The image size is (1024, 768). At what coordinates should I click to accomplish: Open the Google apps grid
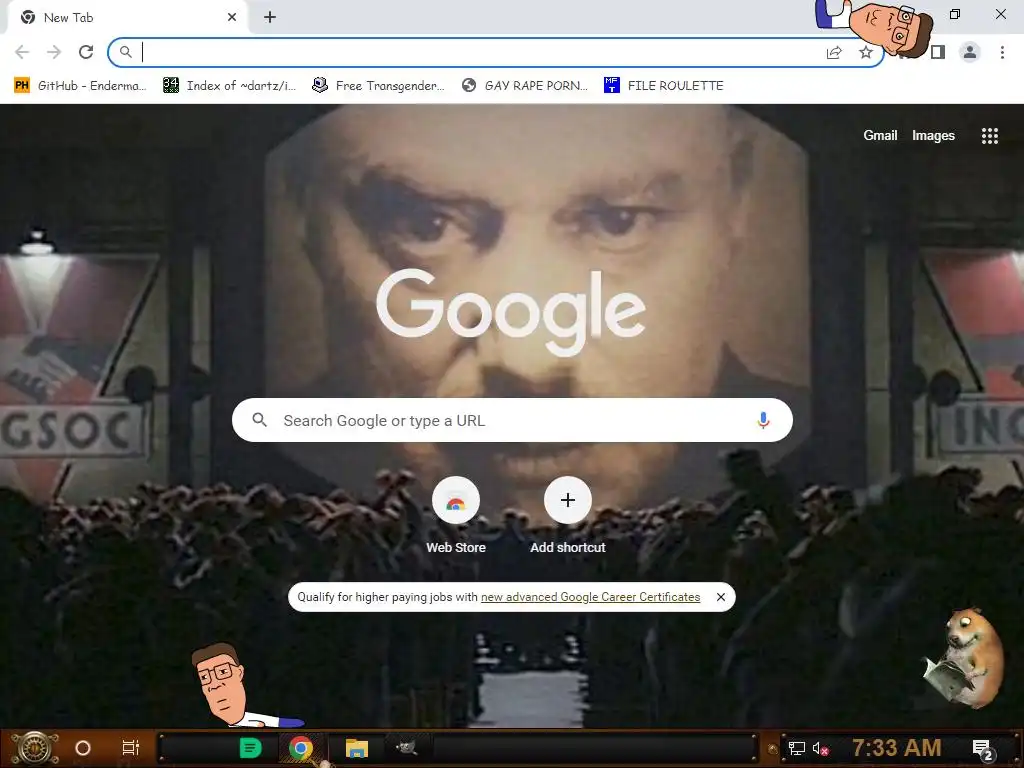(990, 136)
